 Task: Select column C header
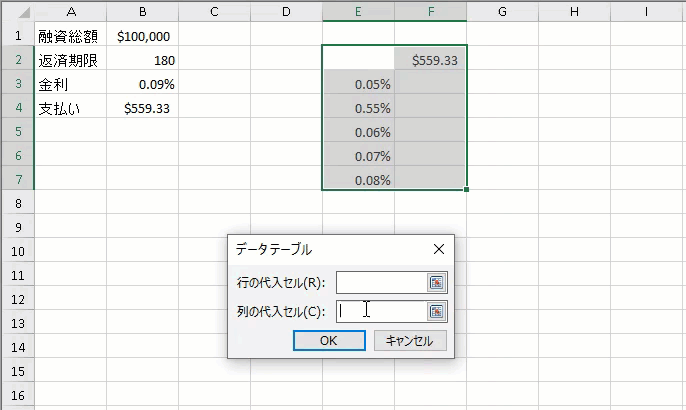215,11
